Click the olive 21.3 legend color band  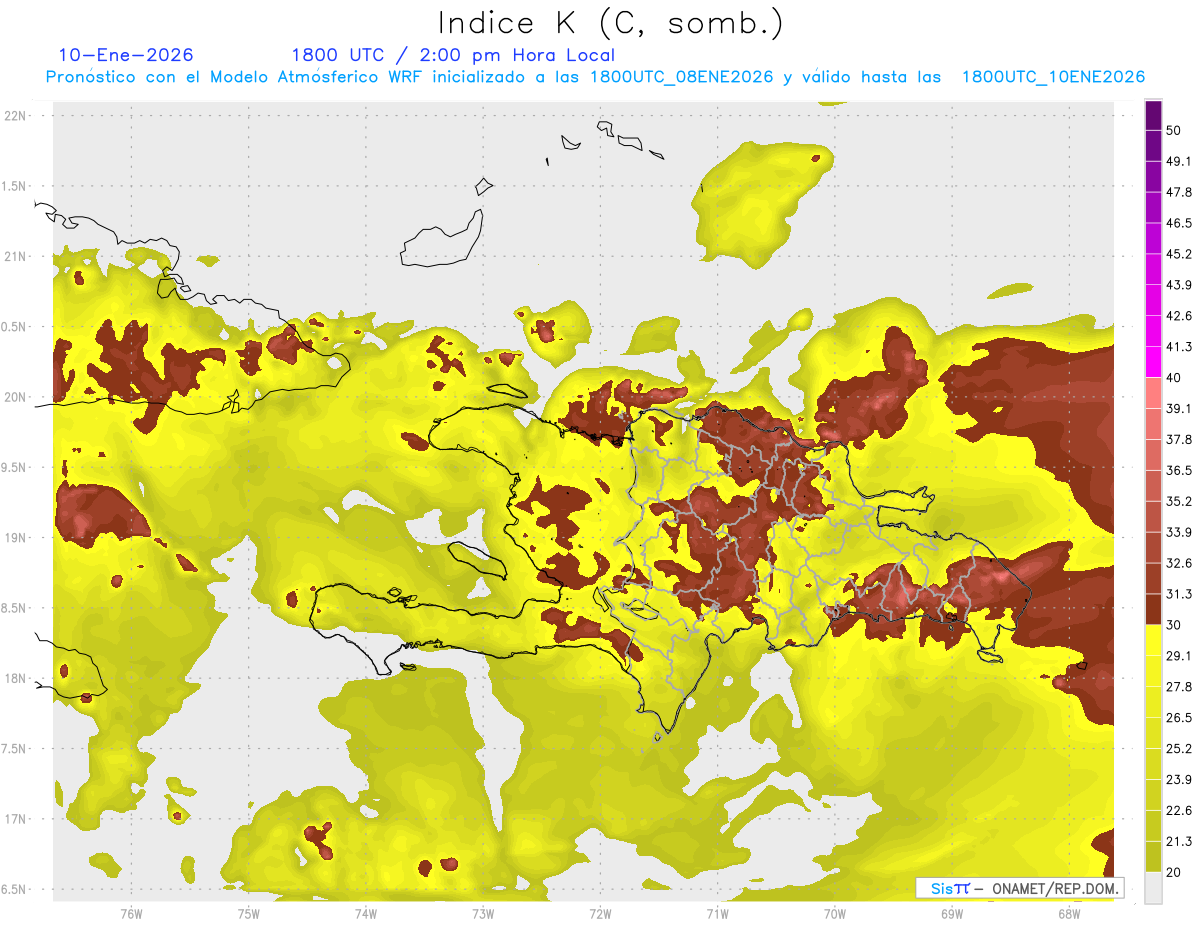[x=1153, y=856]
